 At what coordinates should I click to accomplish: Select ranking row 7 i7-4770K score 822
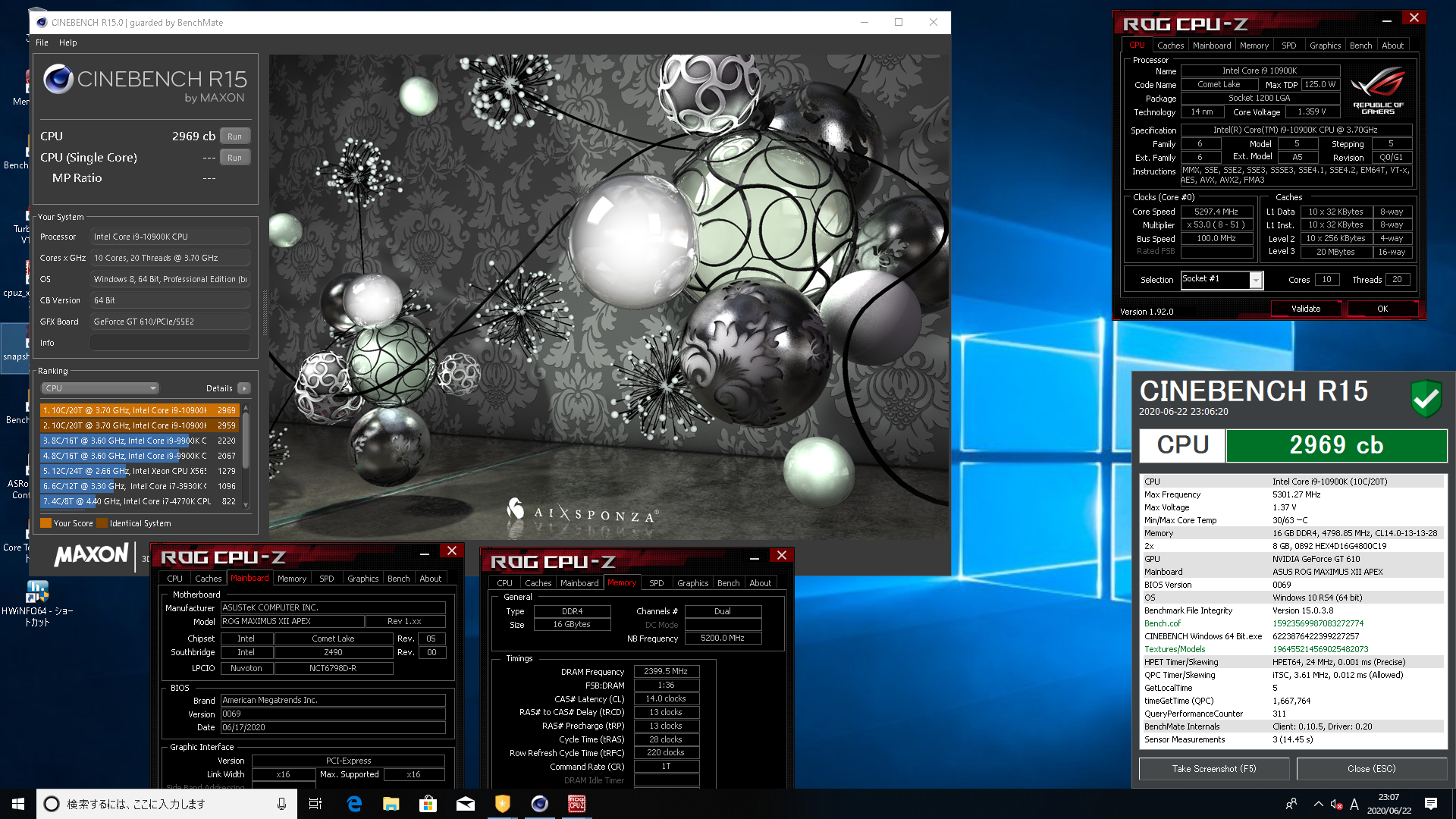click(x=140, y=501)
